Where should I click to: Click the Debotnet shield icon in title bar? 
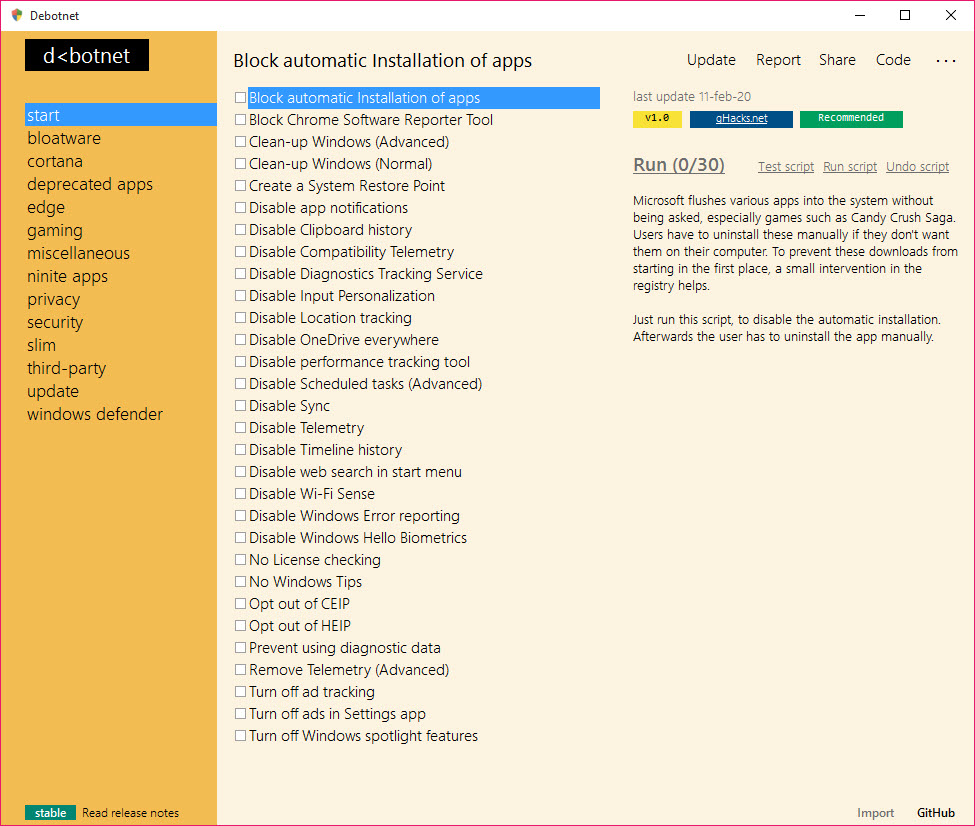(x=17, y=15)
